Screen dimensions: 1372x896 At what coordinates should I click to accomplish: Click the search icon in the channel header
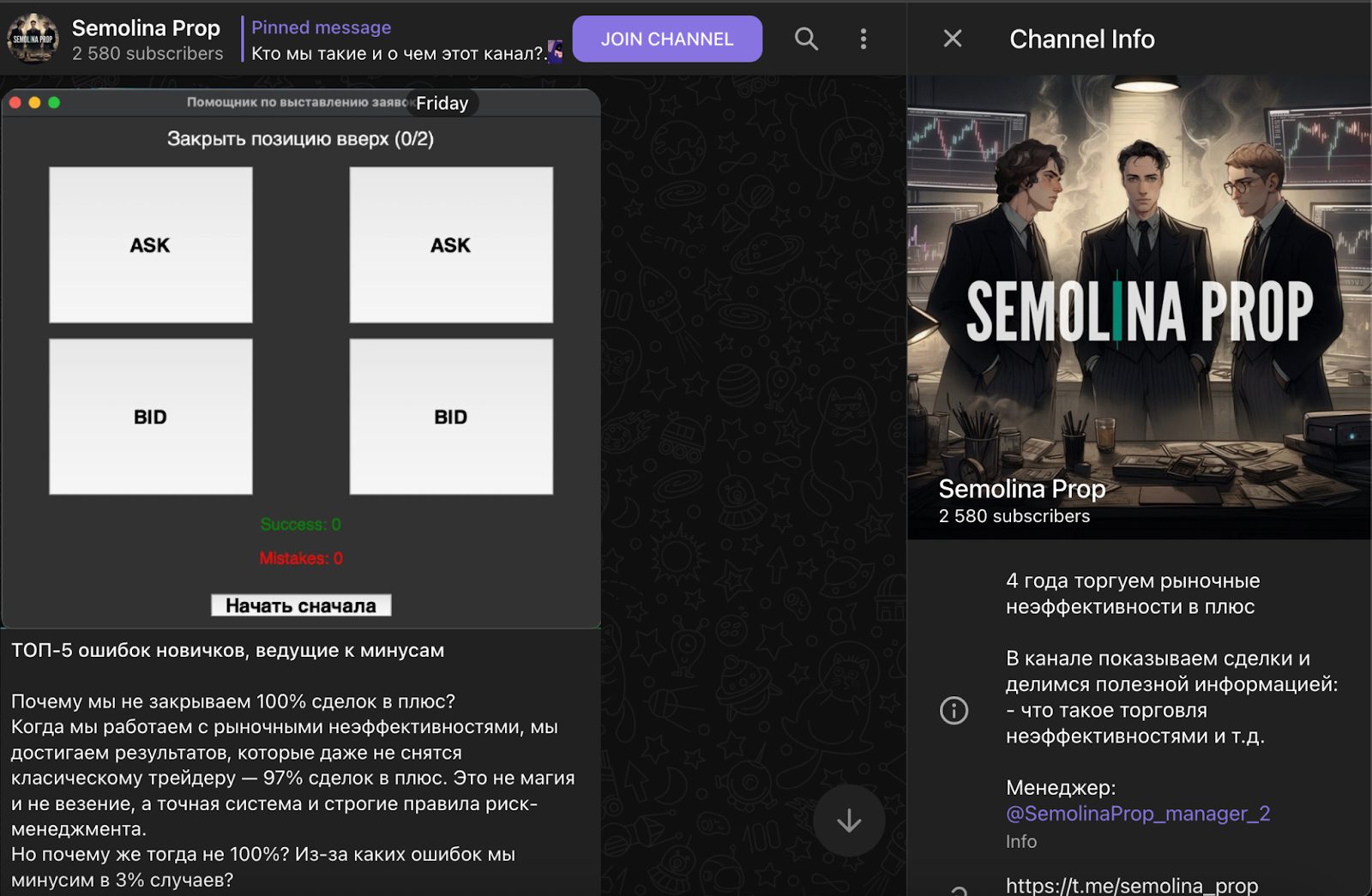[x=806, y=39]
